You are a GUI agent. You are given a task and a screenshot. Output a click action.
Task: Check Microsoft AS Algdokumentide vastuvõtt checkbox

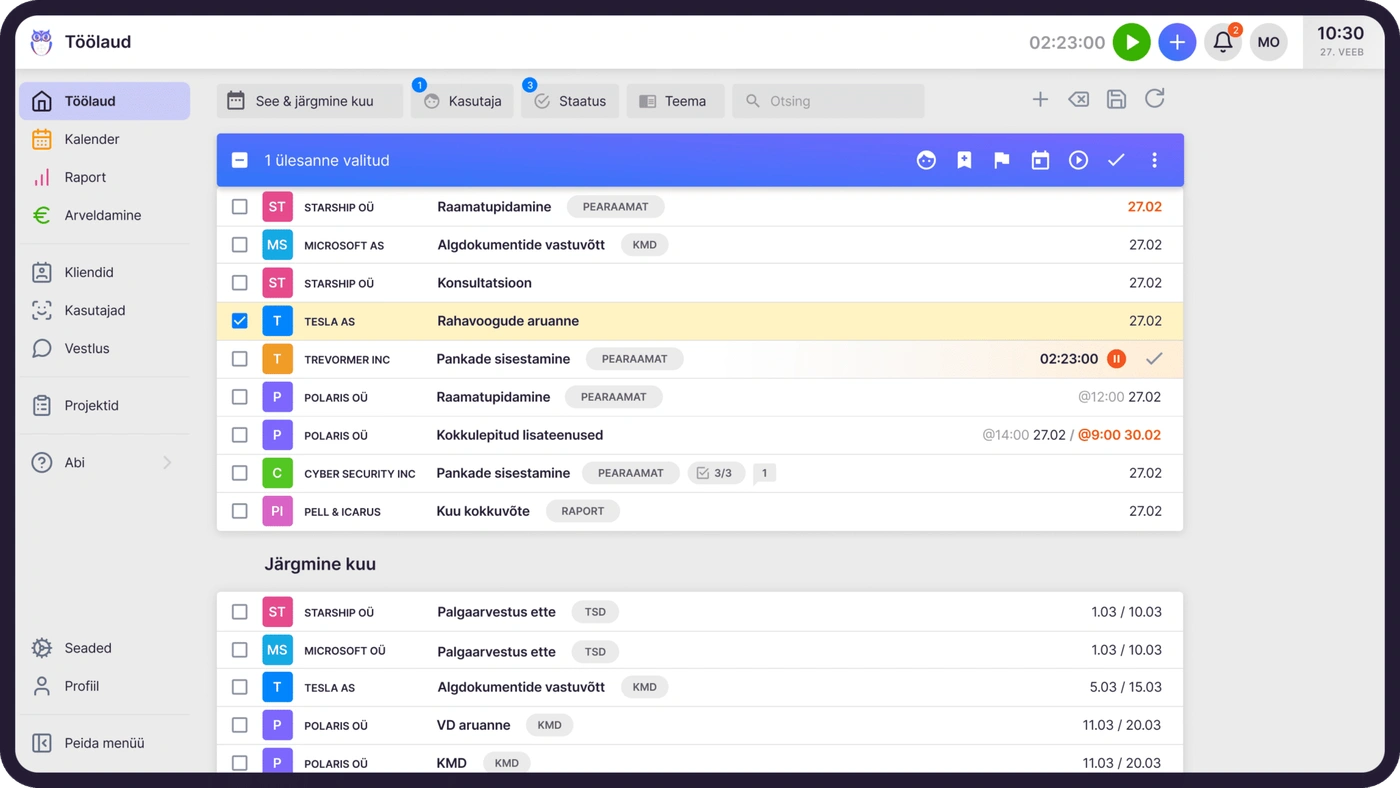coord(240,245)
